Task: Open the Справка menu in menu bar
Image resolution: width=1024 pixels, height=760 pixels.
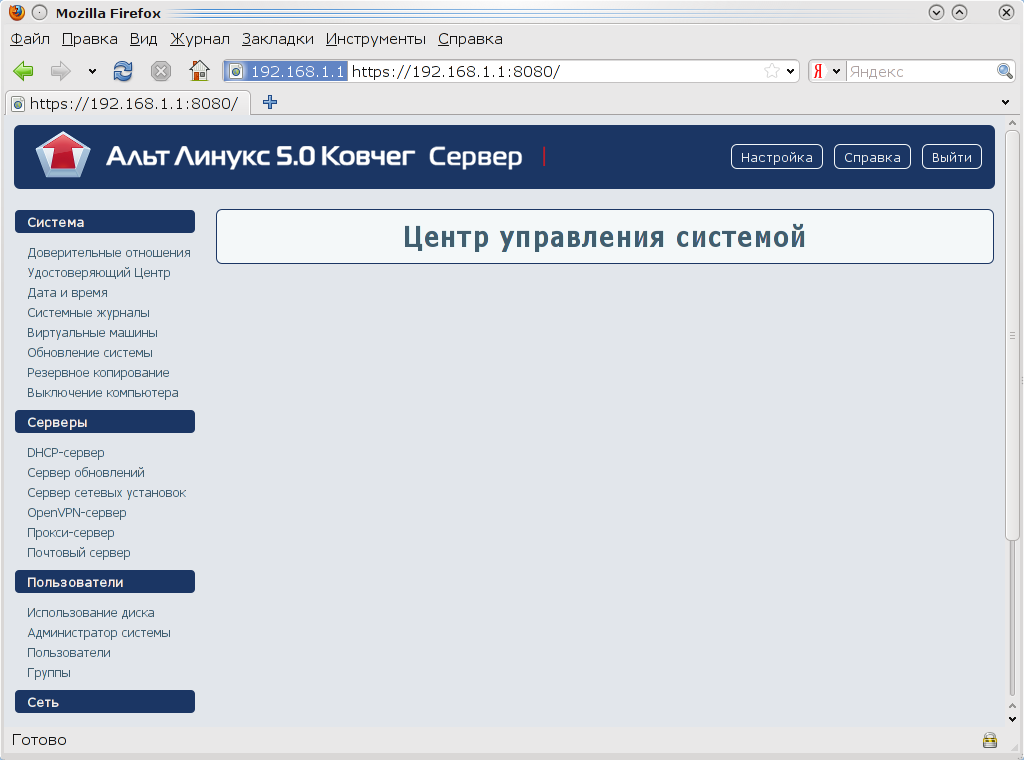Action: click(x=470, y=39)
